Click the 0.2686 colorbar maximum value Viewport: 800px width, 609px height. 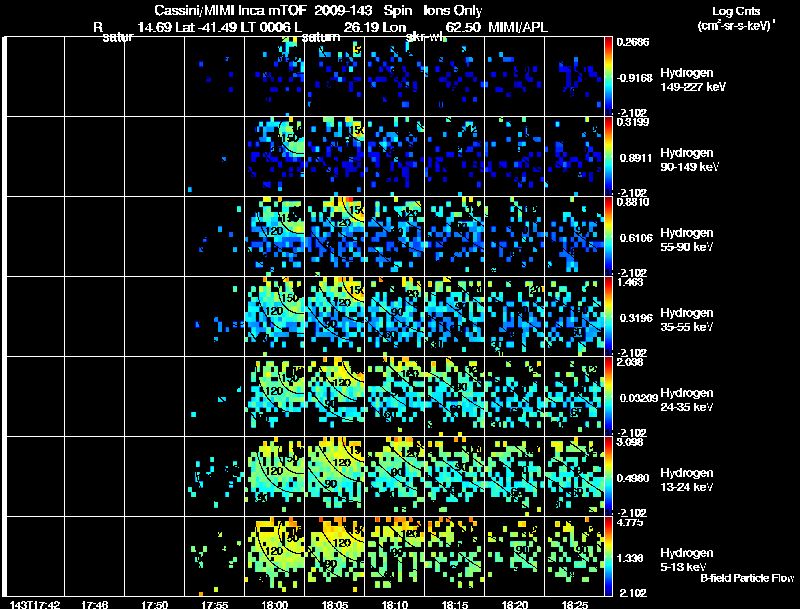pyautogui.click(x=633, y=42)
